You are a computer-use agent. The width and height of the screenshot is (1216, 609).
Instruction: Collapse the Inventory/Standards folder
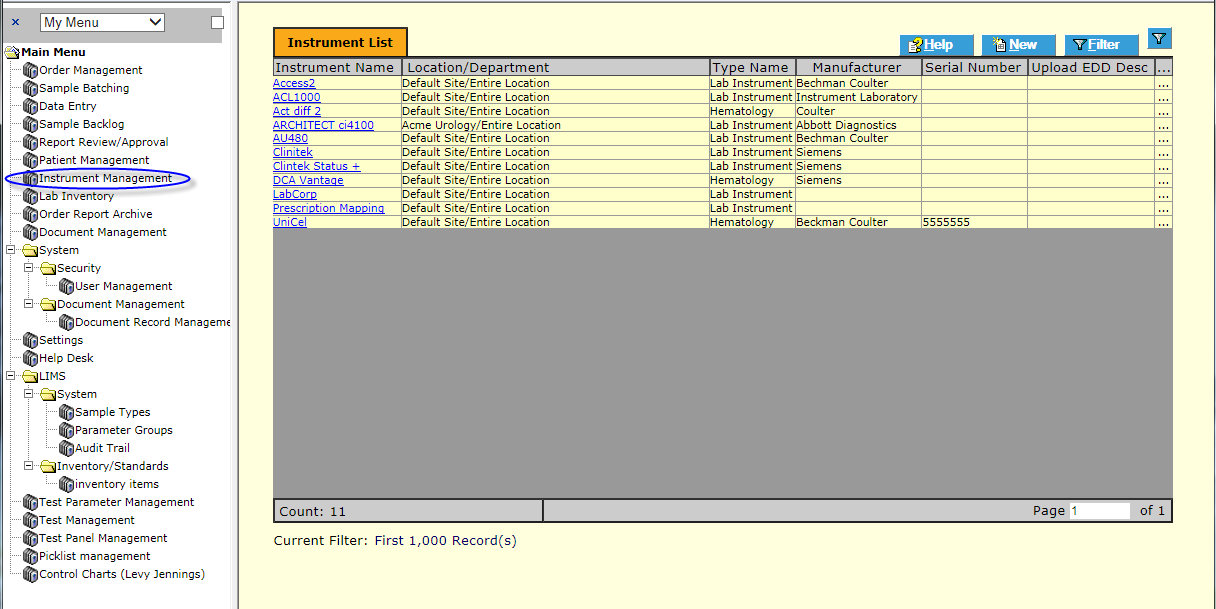pos(30,466)
